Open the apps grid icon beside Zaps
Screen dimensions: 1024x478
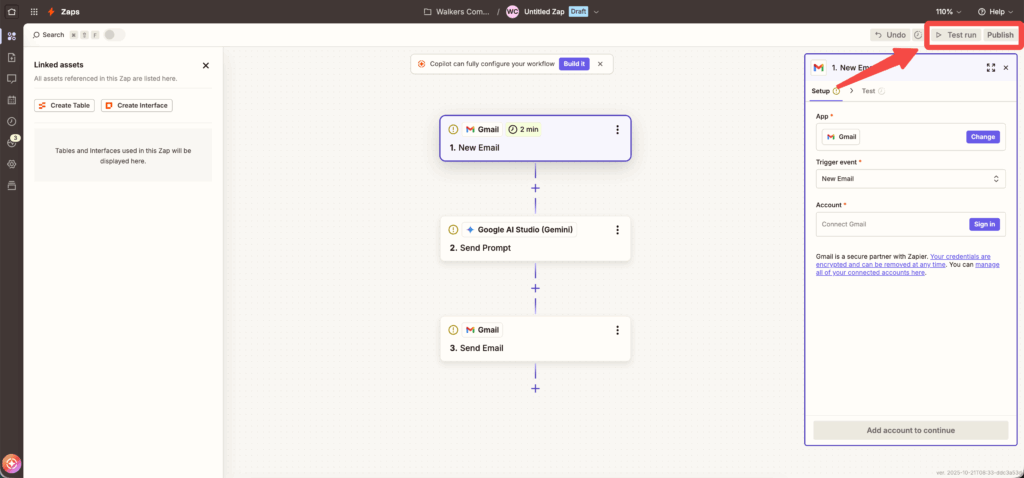click(x=35, y=12)
